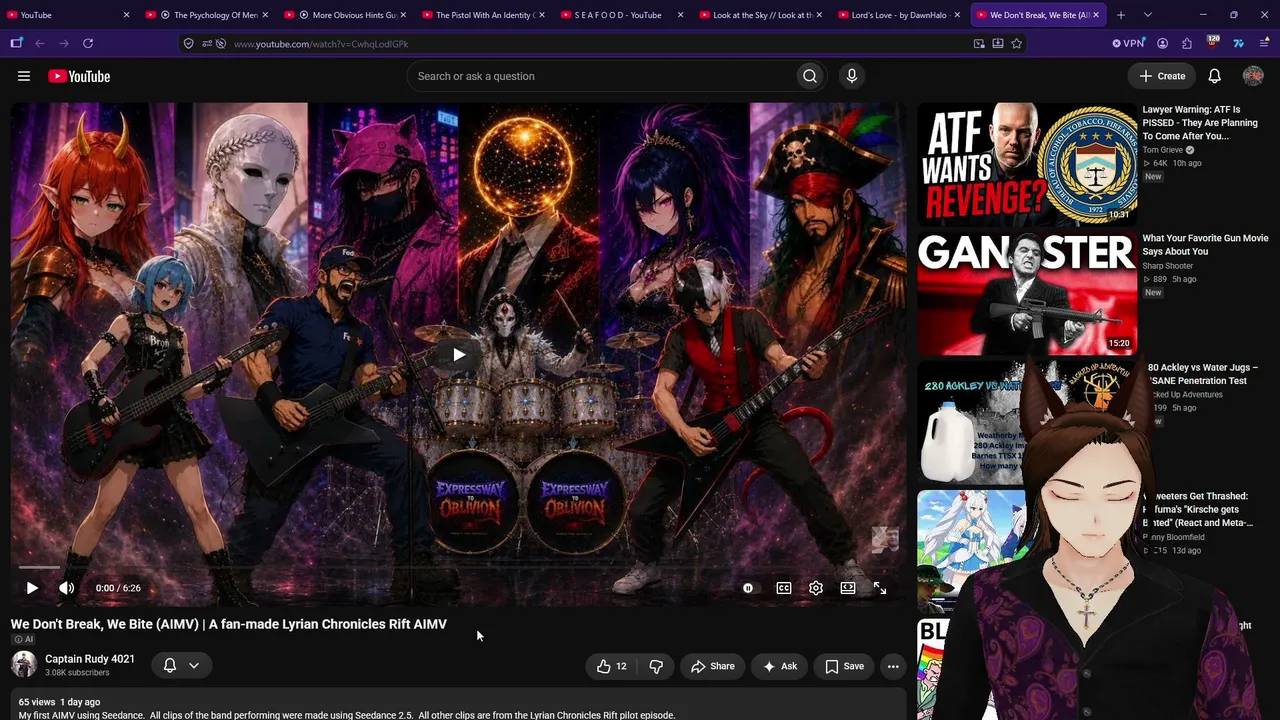This screenshot has width=1280, height=720.
Task: Open a new browser tab
Action: tap(1121, 15)
